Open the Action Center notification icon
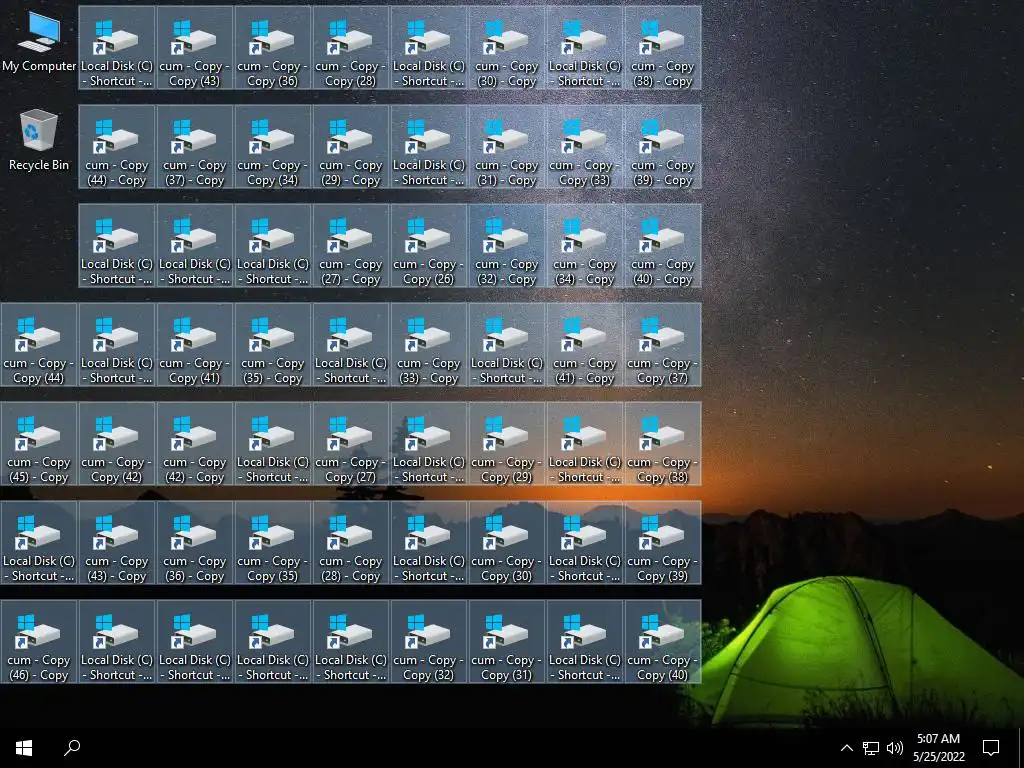 tap(991, 748)
